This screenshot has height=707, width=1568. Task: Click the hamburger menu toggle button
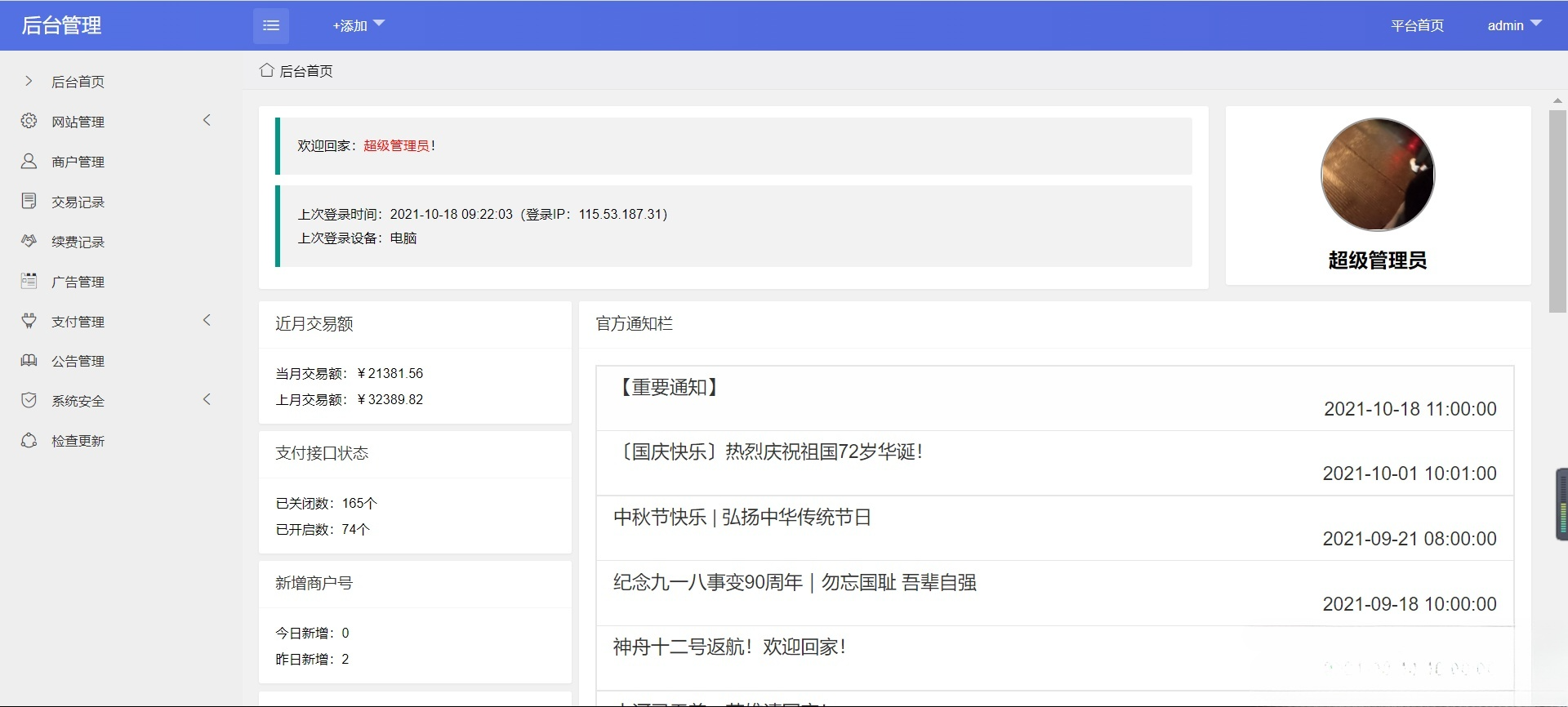pyautogui.click(x=270, y=26)
